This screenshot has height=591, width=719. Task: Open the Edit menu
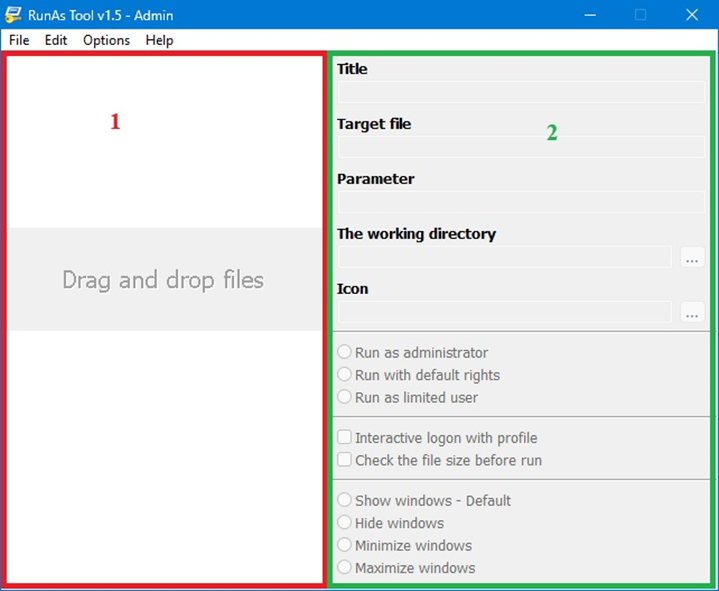56,40
